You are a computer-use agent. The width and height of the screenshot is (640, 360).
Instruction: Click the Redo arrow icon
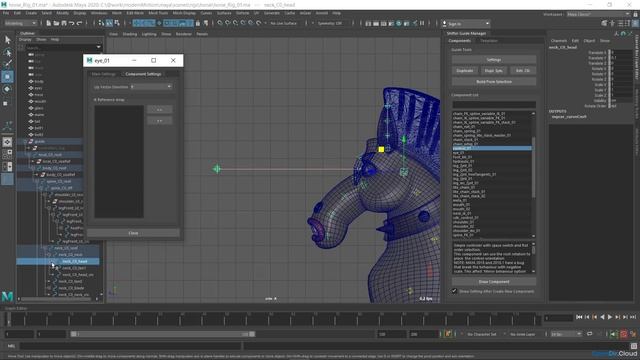click(79, 23)
